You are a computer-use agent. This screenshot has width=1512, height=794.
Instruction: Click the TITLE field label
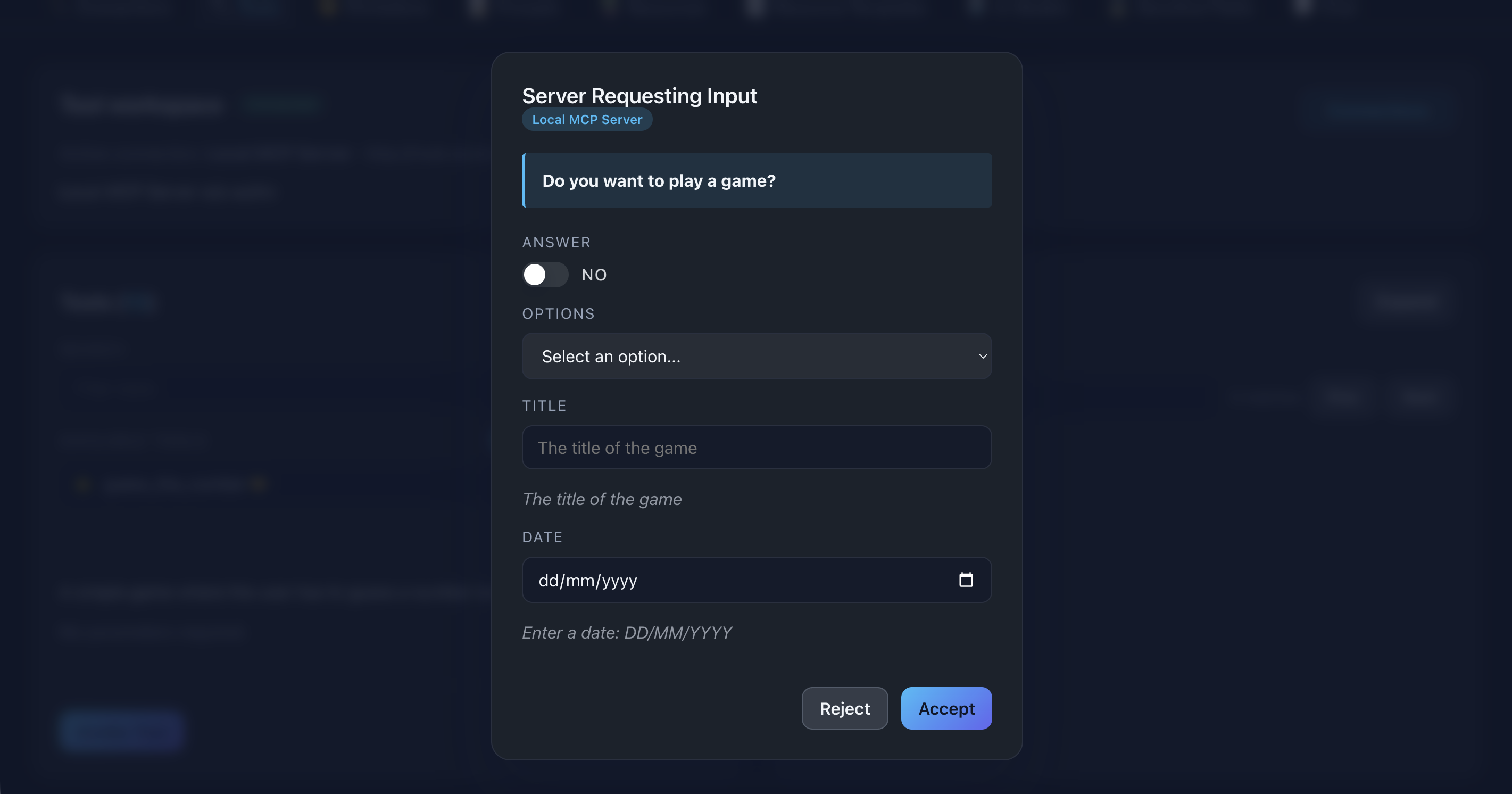[544, 406]
